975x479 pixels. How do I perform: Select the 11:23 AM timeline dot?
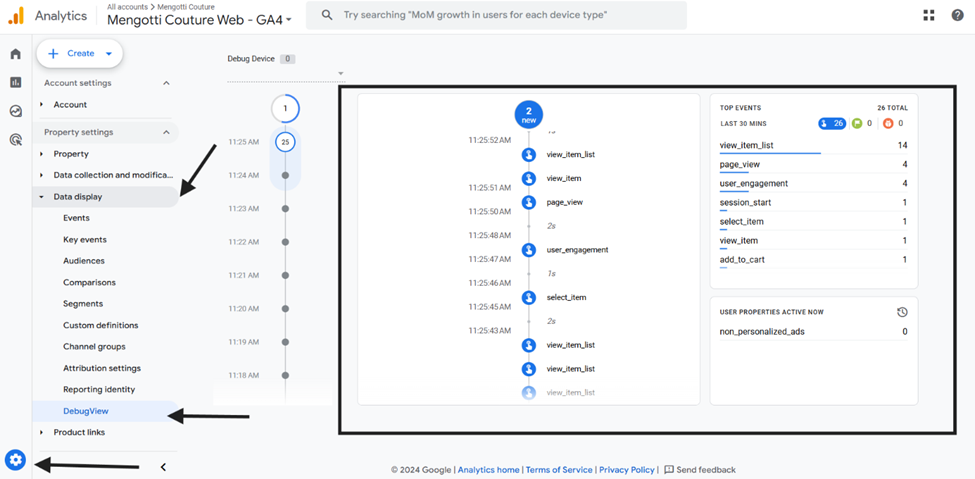click(285, 208)
